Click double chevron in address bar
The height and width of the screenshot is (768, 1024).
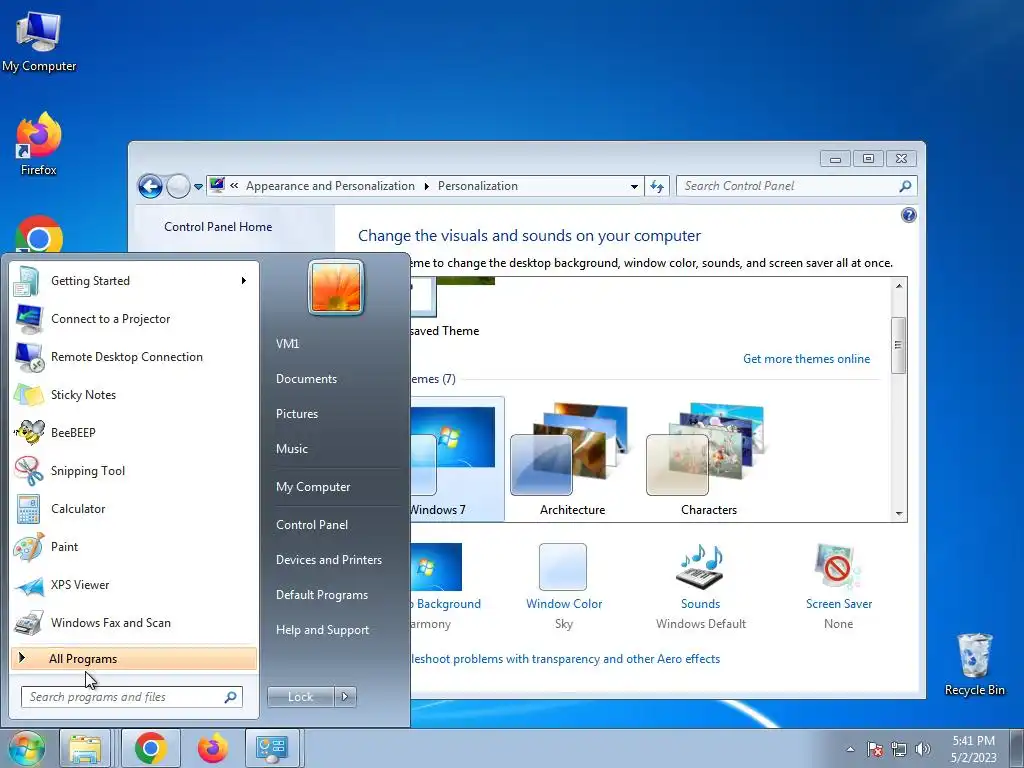coord(234,186)
